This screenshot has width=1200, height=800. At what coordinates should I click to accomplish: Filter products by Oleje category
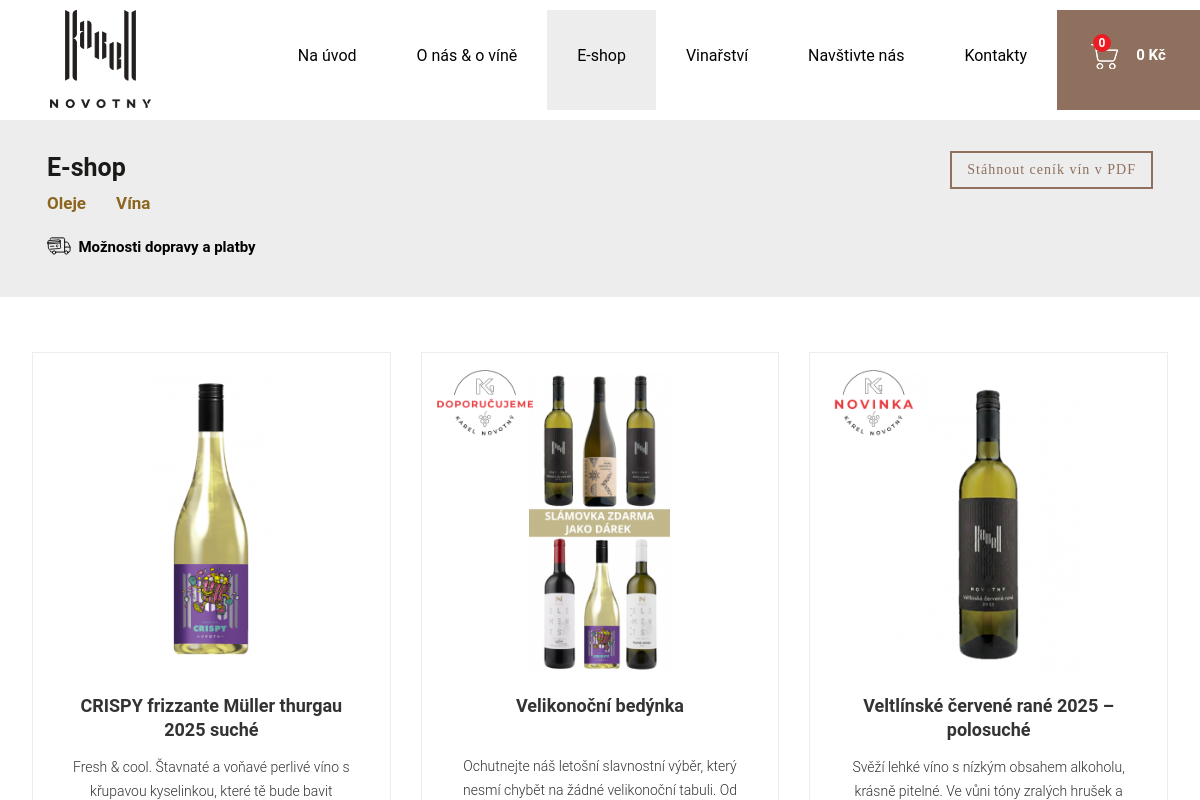point(66,204)
